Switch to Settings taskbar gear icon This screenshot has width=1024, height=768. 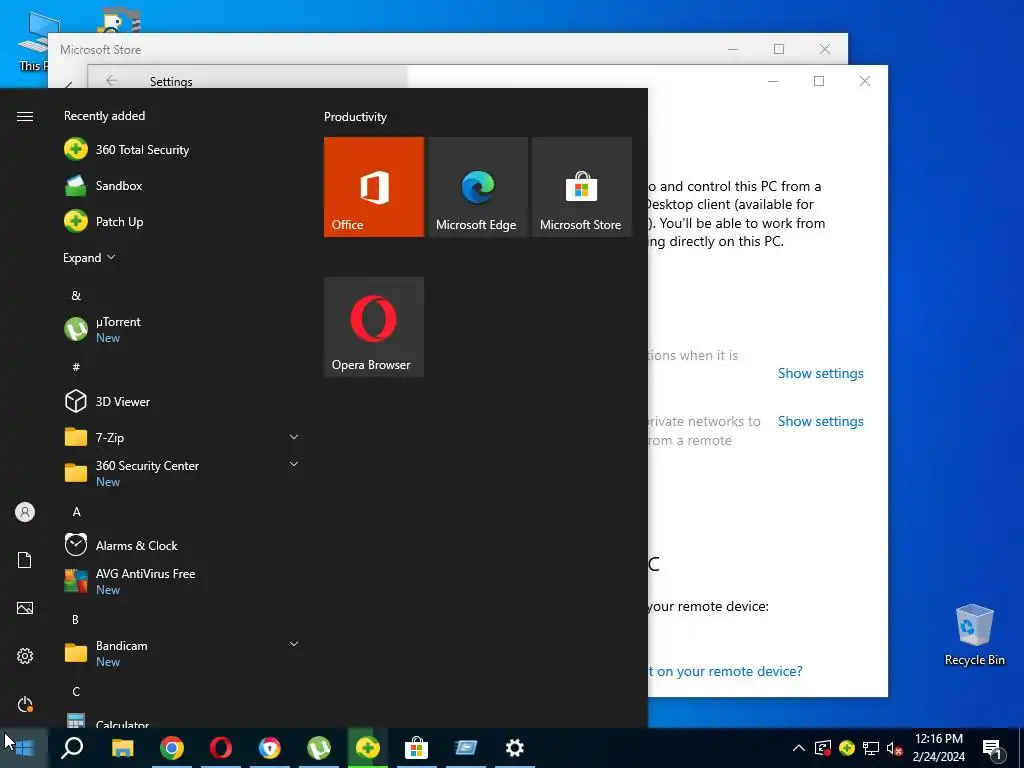[x=515, y=748]
